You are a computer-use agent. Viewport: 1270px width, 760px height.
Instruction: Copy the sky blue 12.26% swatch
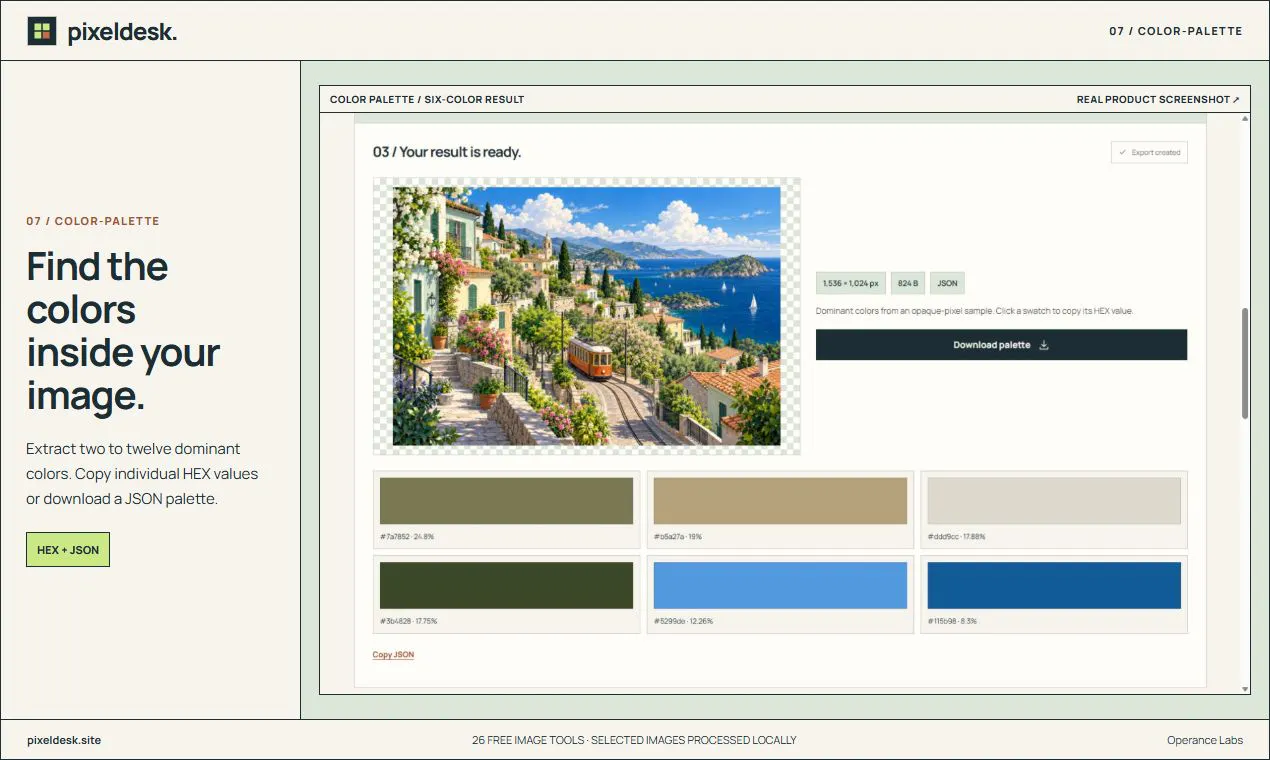click(780, 585)
